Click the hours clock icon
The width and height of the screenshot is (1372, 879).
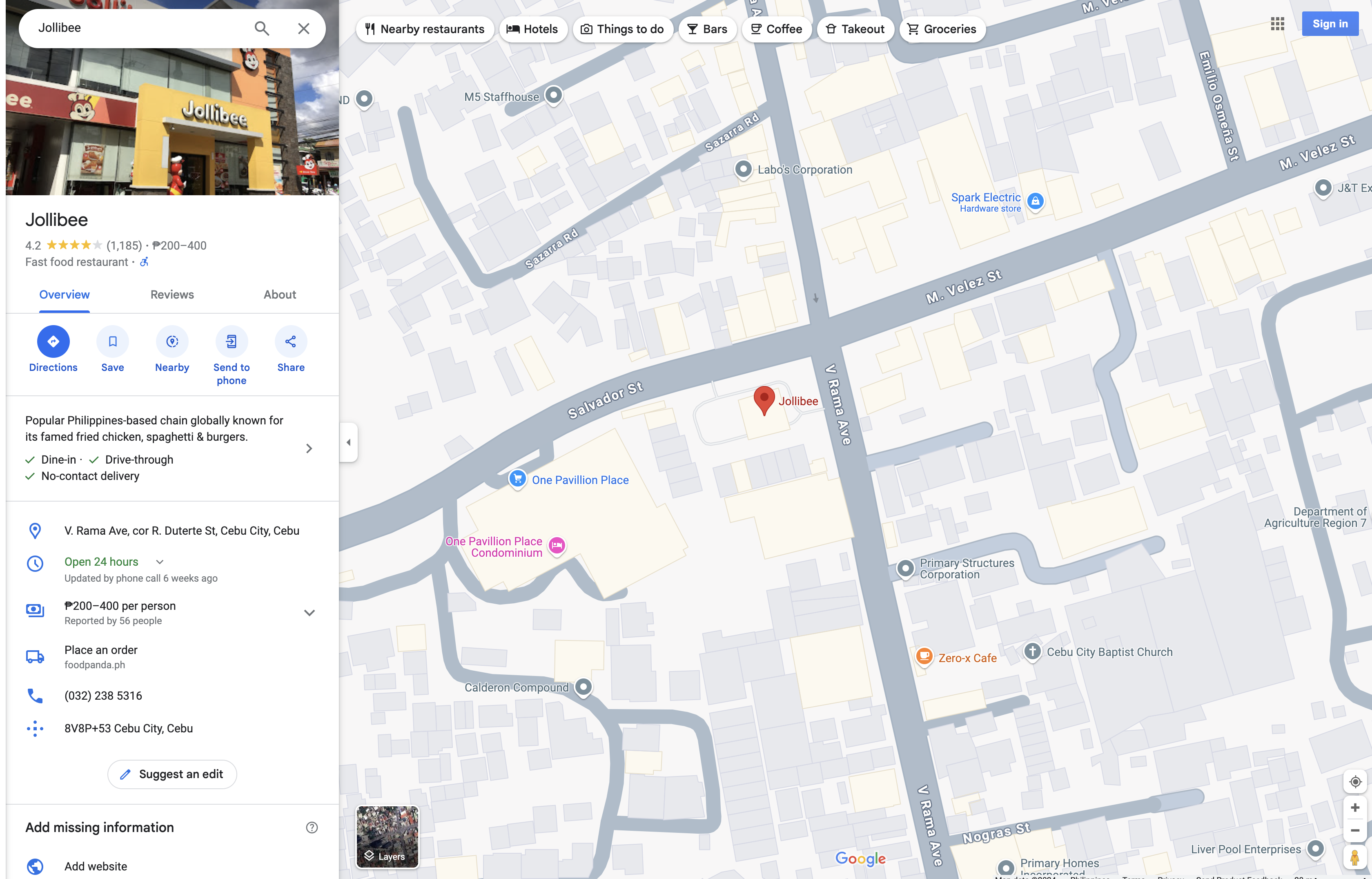click(35, 564)
